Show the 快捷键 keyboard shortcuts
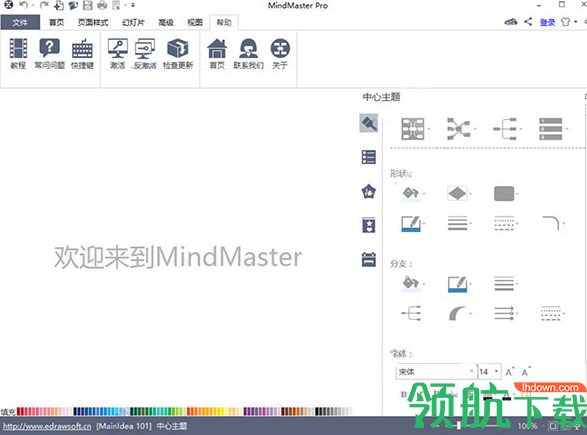 coord(82,53)
